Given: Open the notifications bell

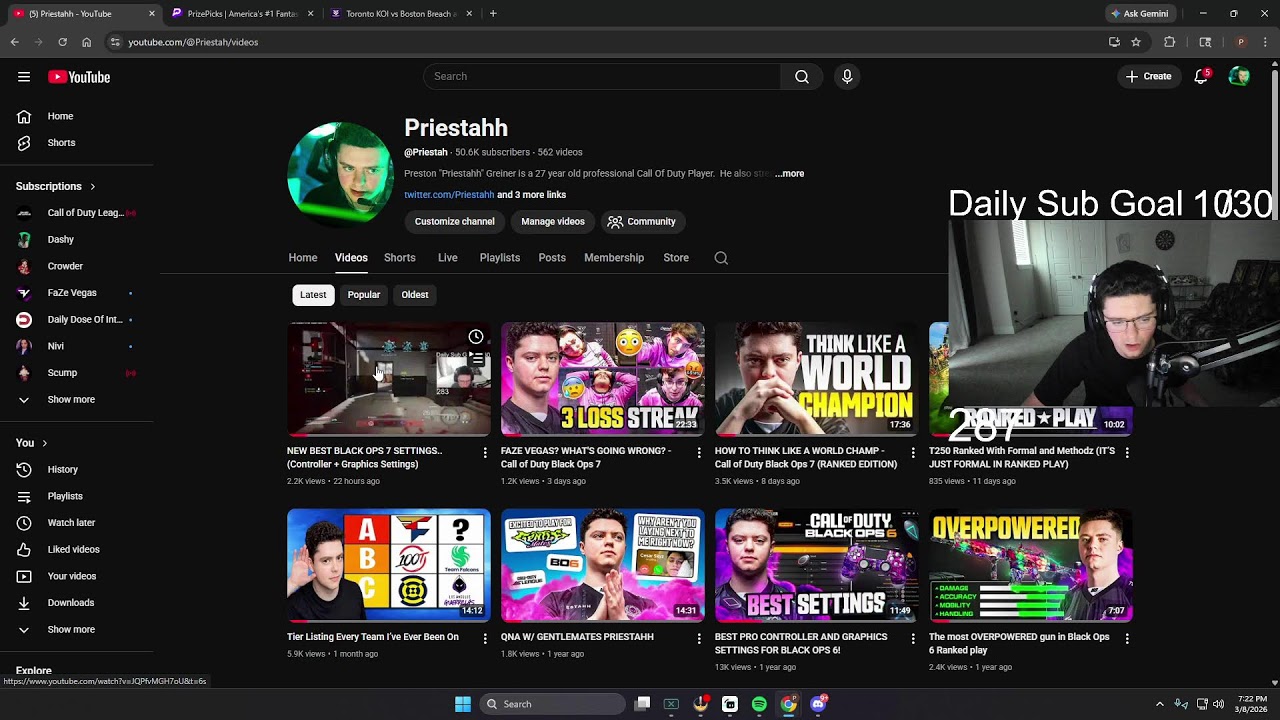Looking at the screenshot, I should coord(1201,77).
